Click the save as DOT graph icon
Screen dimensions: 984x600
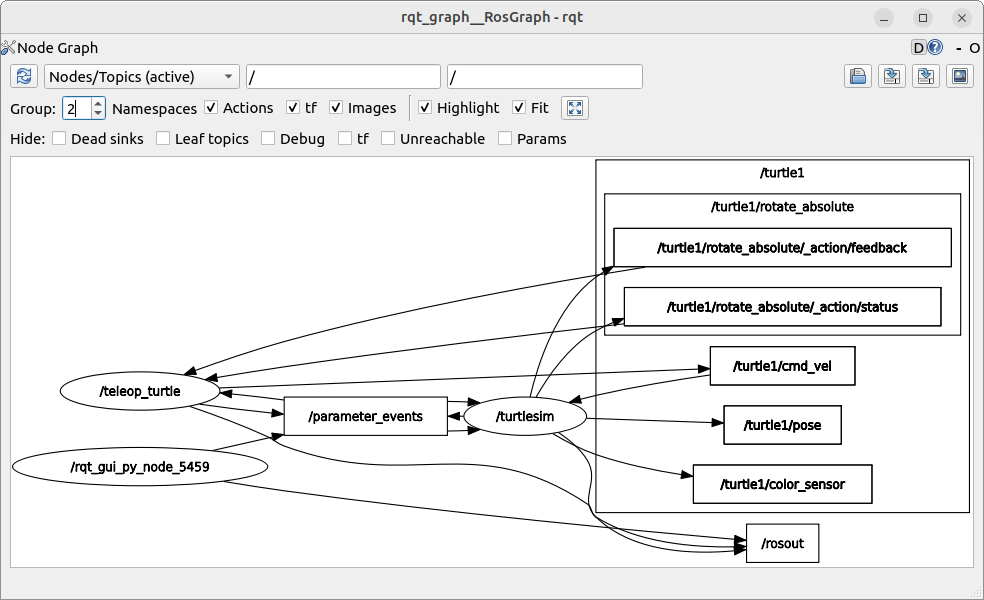891,77
